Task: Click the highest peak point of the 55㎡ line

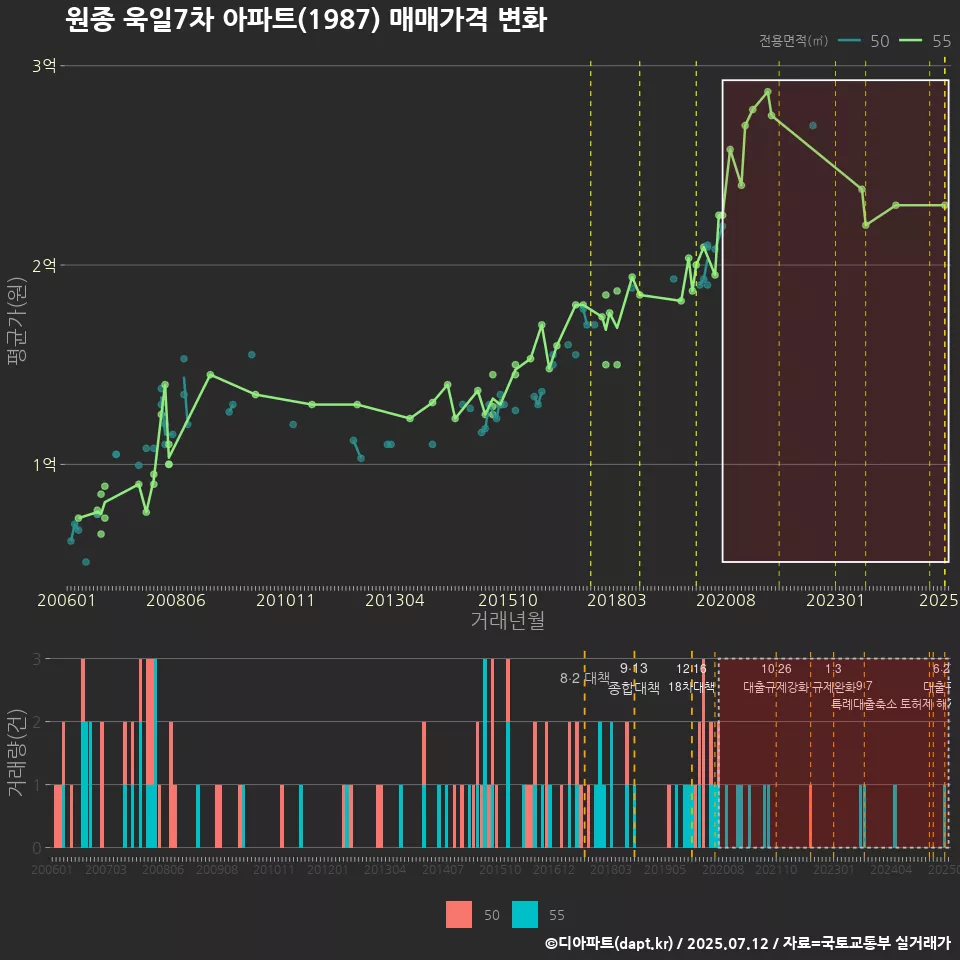Action: click(767, 92)
